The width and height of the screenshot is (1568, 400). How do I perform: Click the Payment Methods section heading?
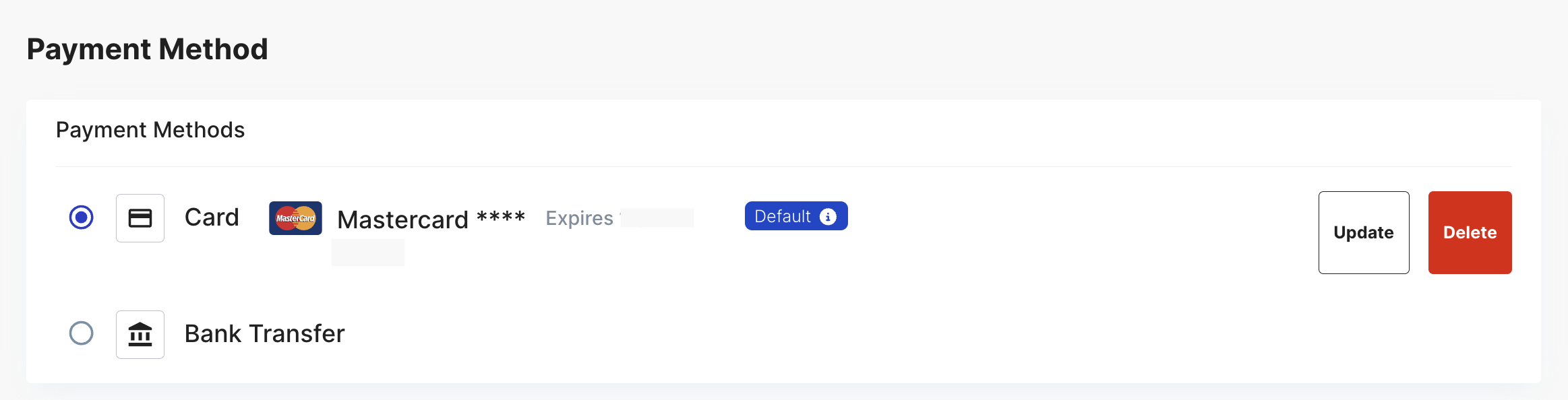point(150,129)
